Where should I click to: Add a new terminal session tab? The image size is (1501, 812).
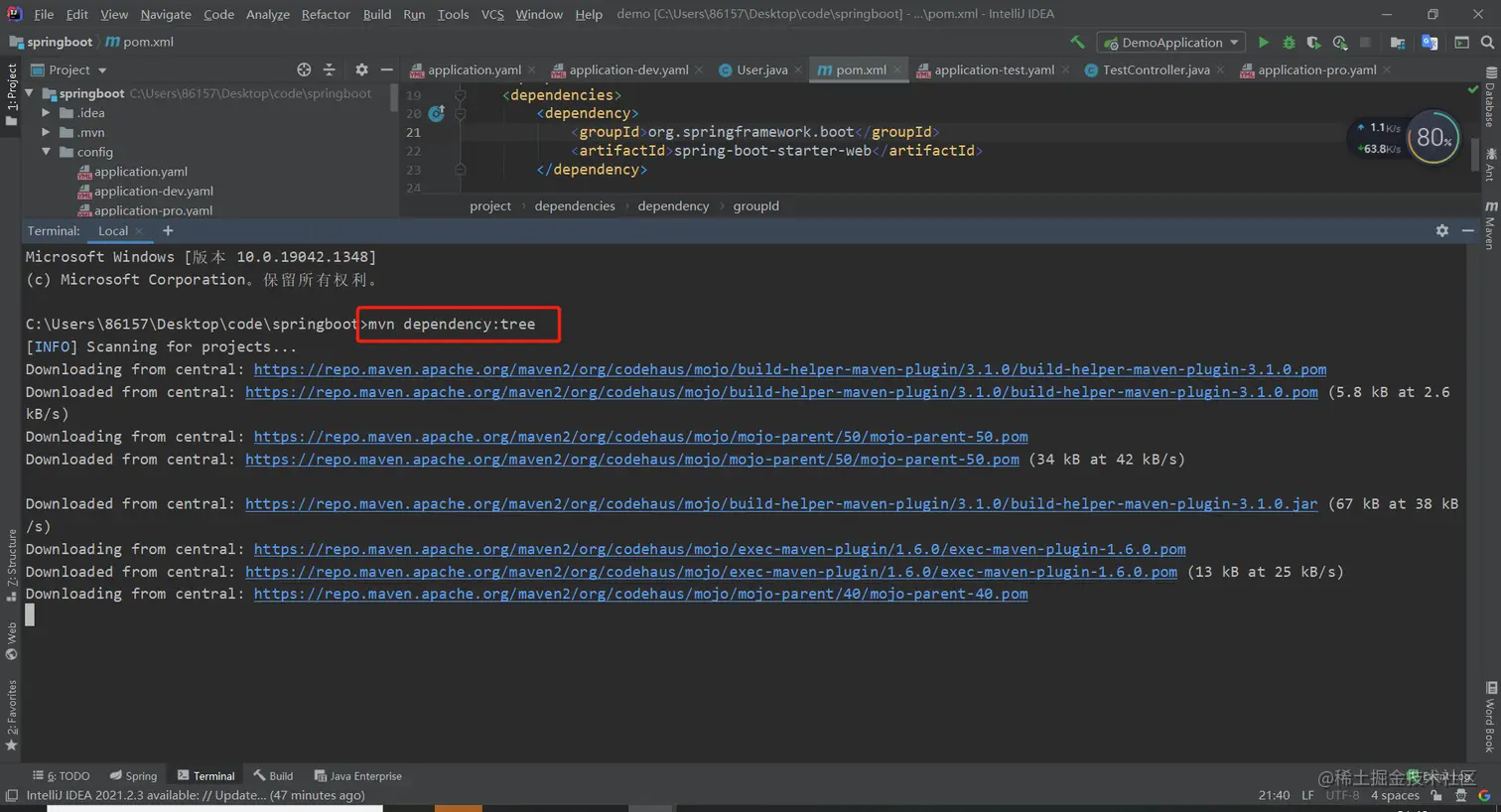pos(168,230)
